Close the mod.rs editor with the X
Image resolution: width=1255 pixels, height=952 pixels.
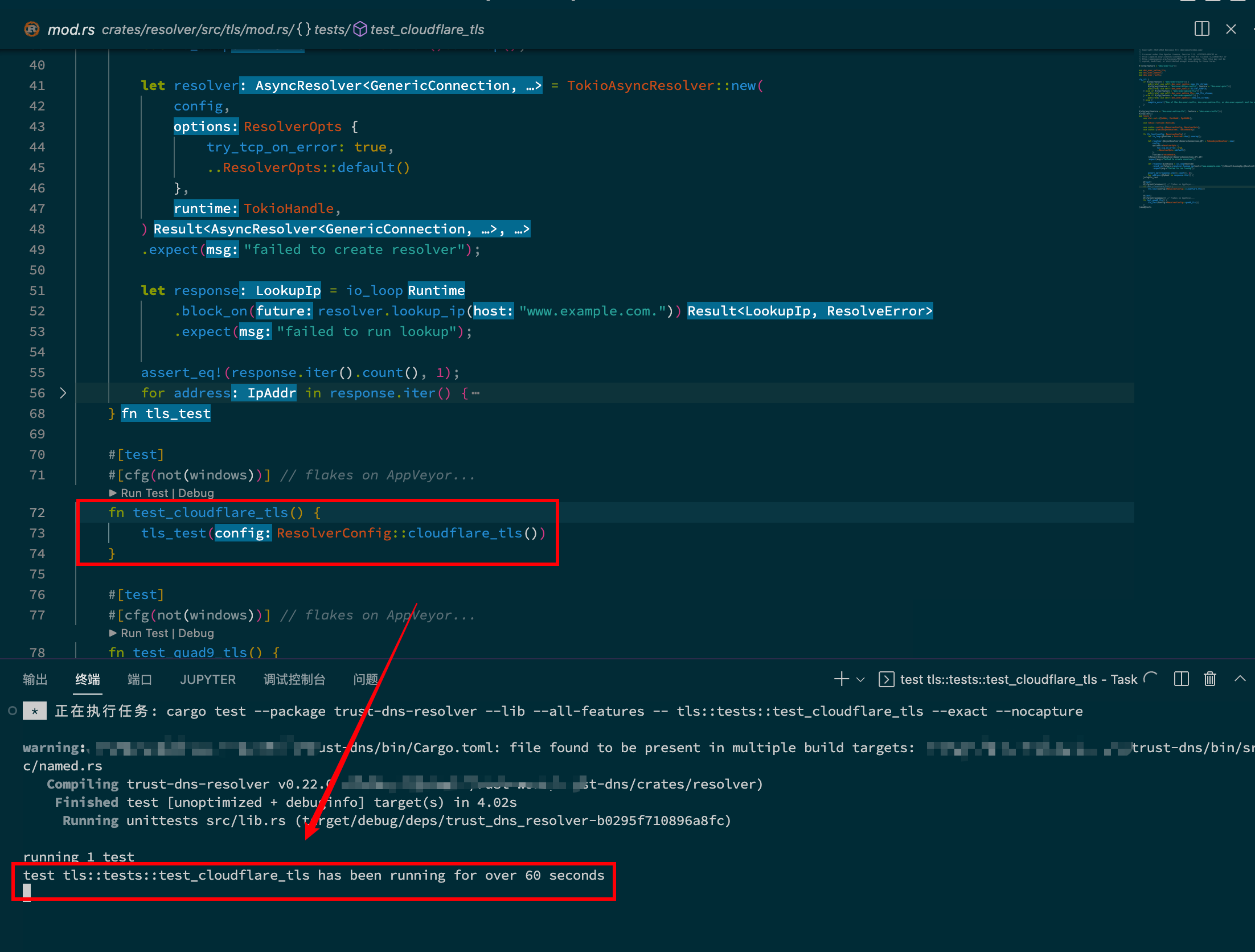[1231, 29]
